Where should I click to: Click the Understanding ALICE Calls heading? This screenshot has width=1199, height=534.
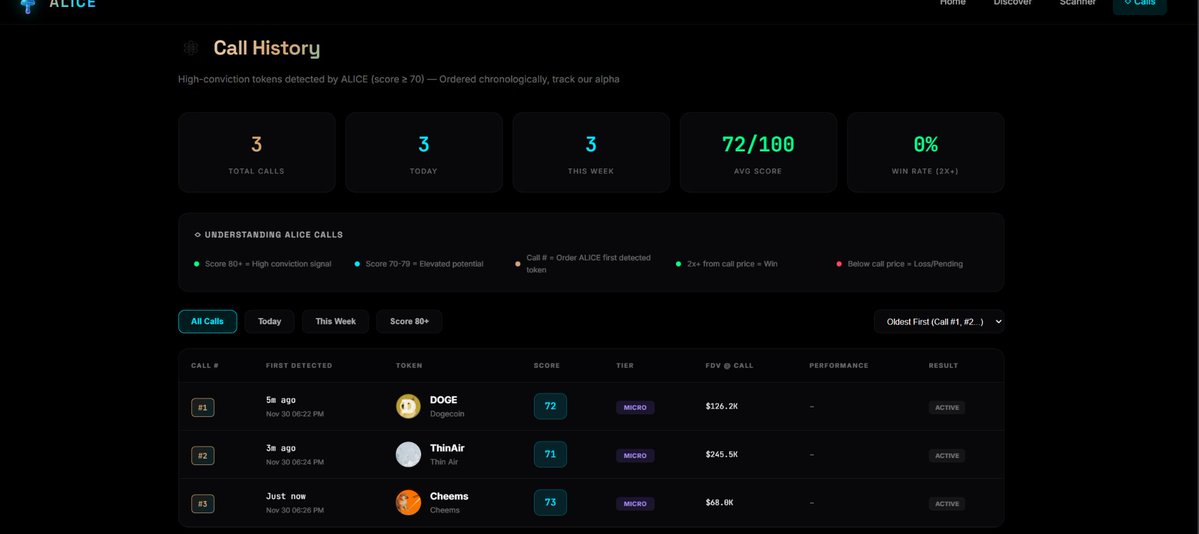point(274,235)
